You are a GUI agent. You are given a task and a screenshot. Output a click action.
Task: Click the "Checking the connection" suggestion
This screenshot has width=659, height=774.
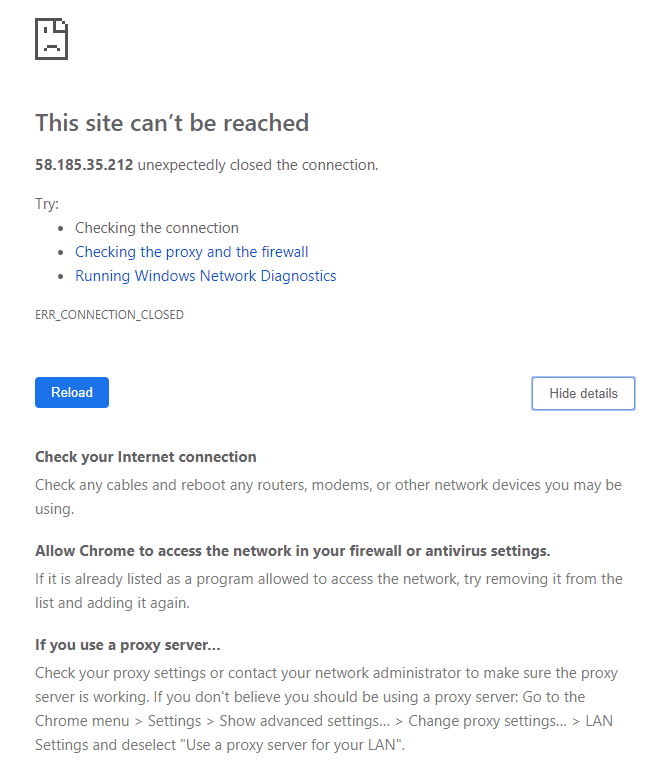tap(156, 228)
